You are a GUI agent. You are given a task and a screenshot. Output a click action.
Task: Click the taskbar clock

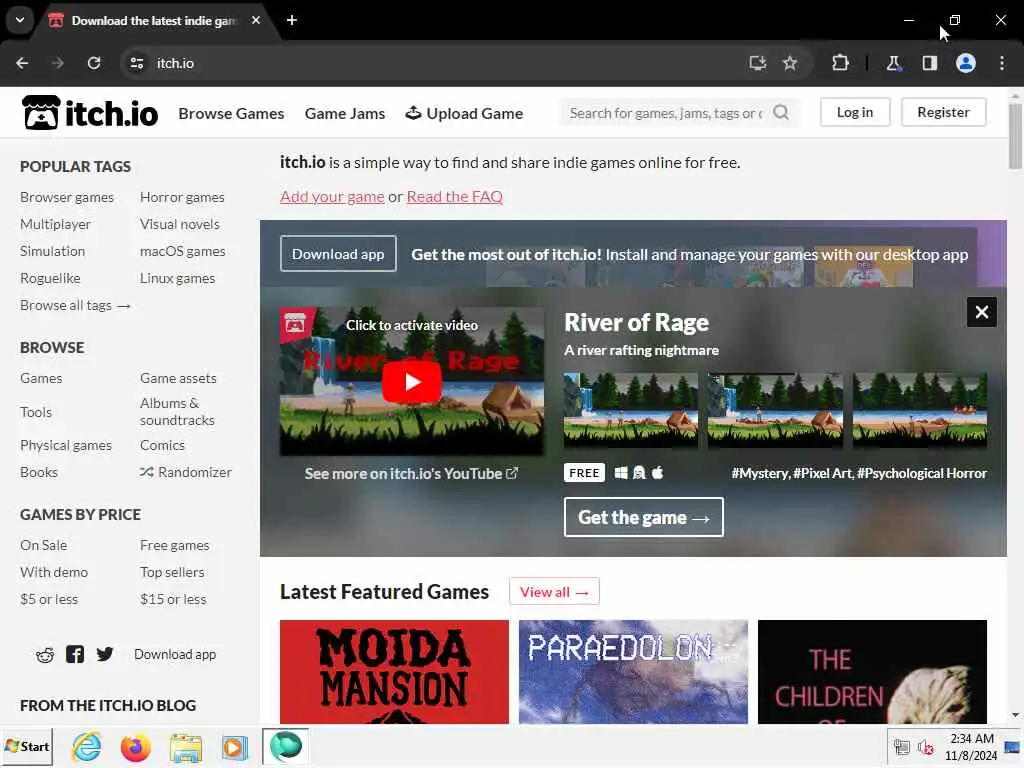pos(971,746)
